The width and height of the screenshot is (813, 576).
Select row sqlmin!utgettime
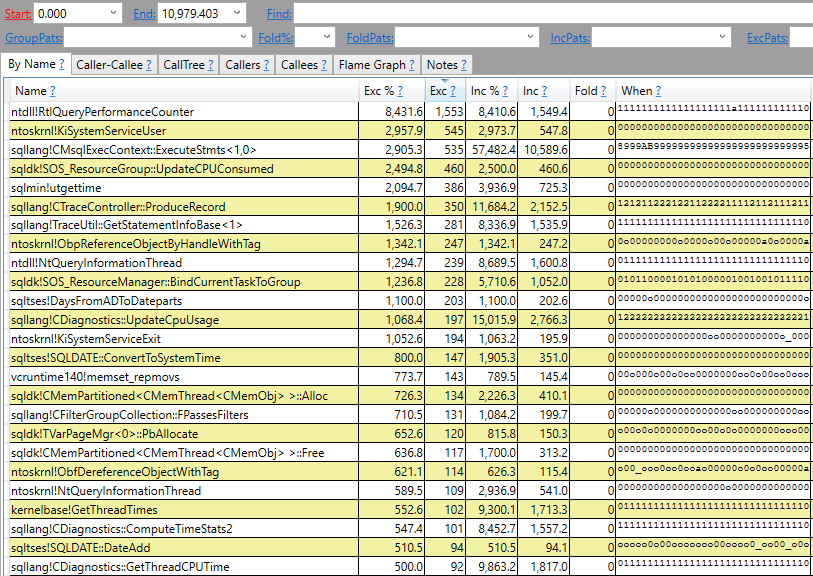tap(410, 188)
